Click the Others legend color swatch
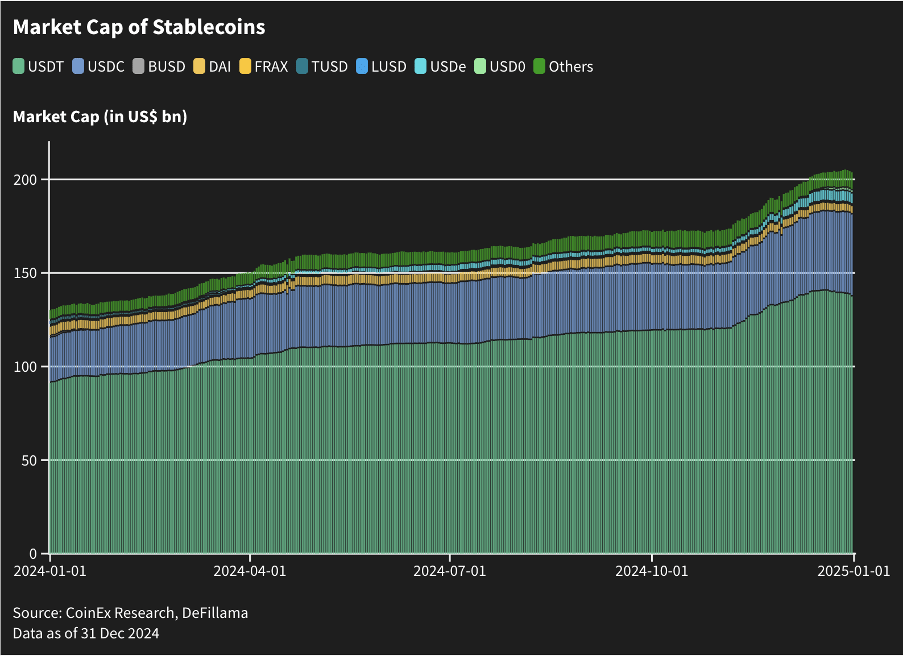Viewport: 904px width, 656px height. pos(539,67)
